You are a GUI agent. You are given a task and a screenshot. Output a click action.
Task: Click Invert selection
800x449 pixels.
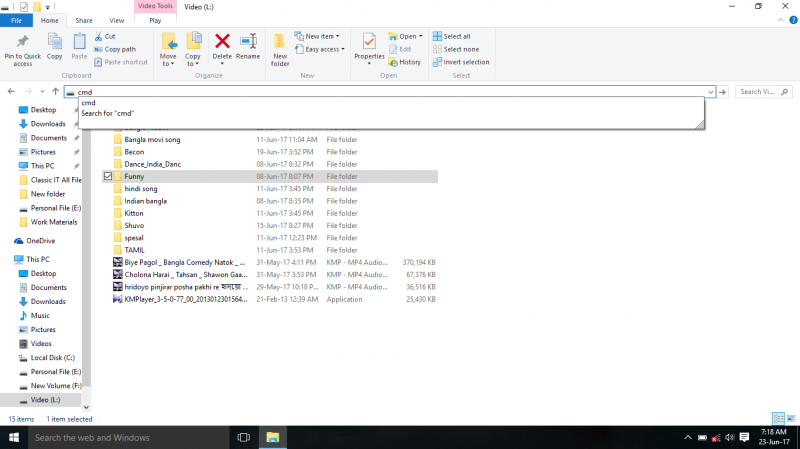pos(461,62)
